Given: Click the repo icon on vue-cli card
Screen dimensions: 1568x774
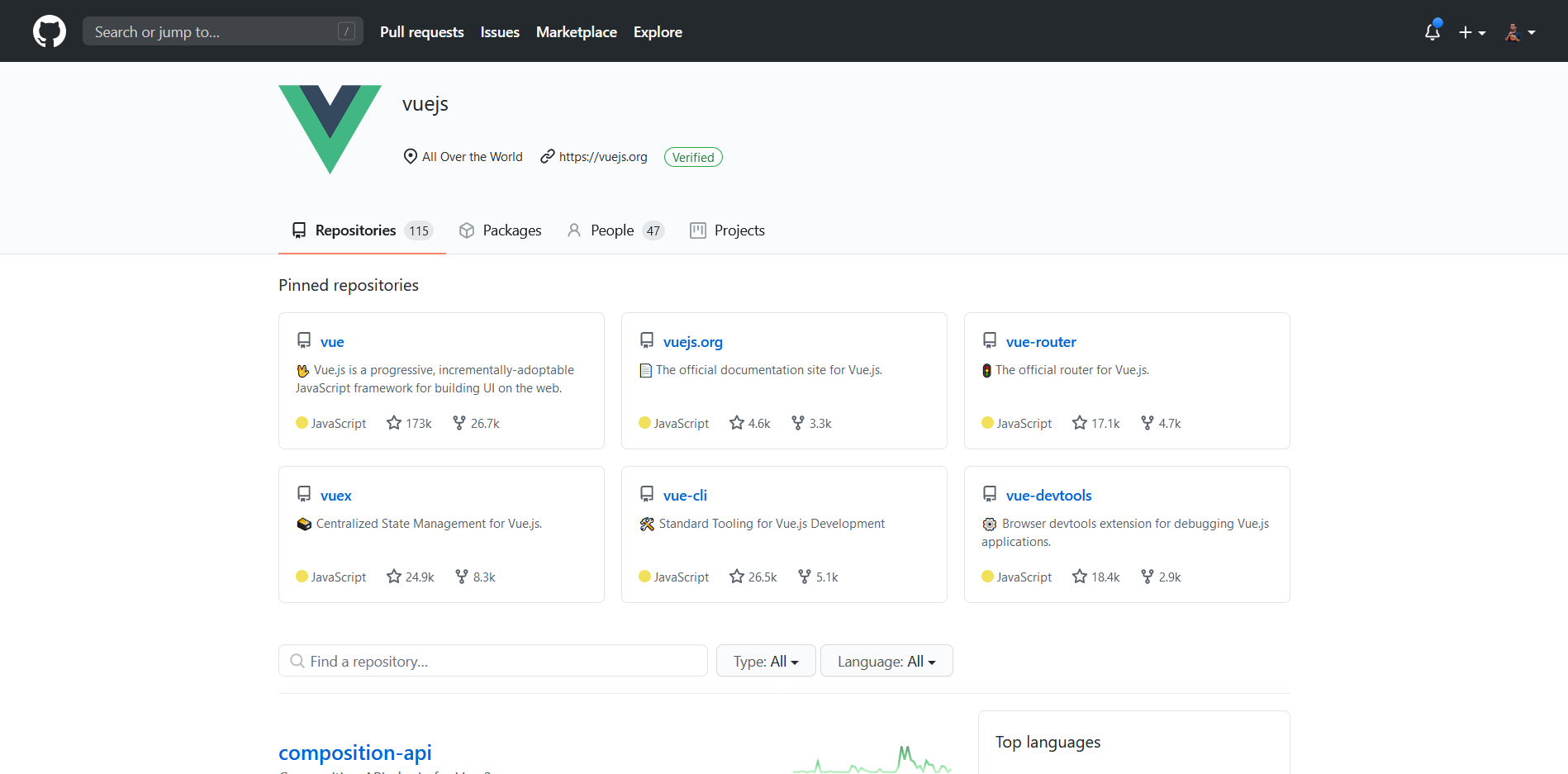Looking at the screenshot, I should click(647, 494).
